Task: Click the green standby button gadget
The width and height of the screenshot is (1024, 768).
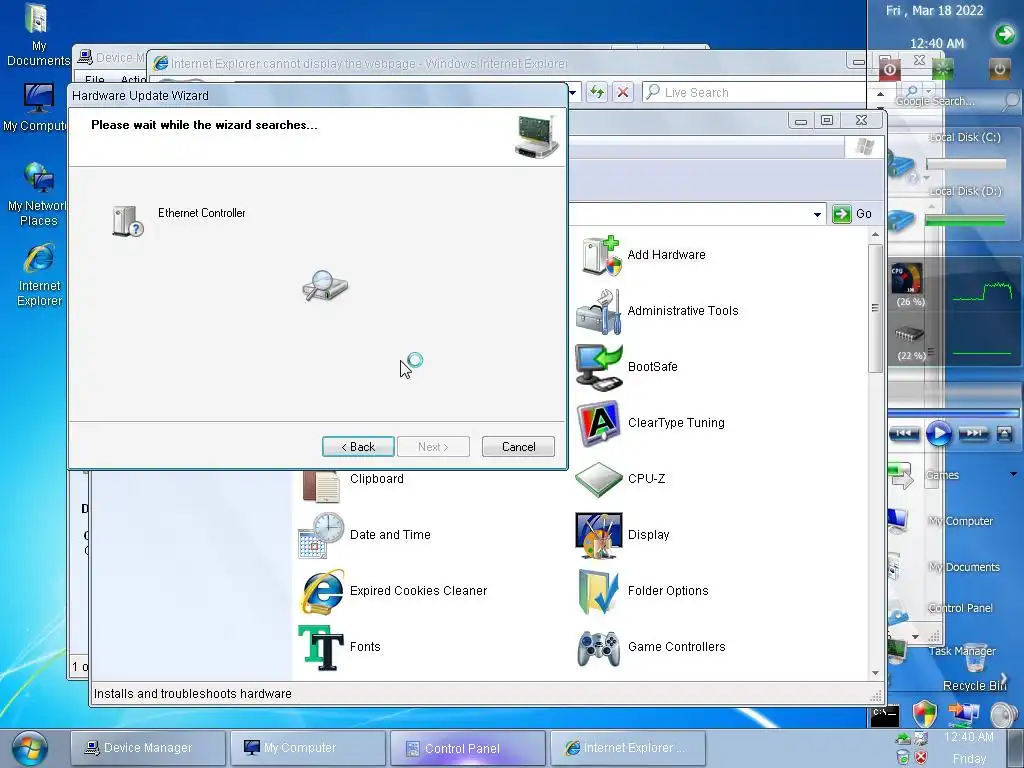Action: click(942, 69)
